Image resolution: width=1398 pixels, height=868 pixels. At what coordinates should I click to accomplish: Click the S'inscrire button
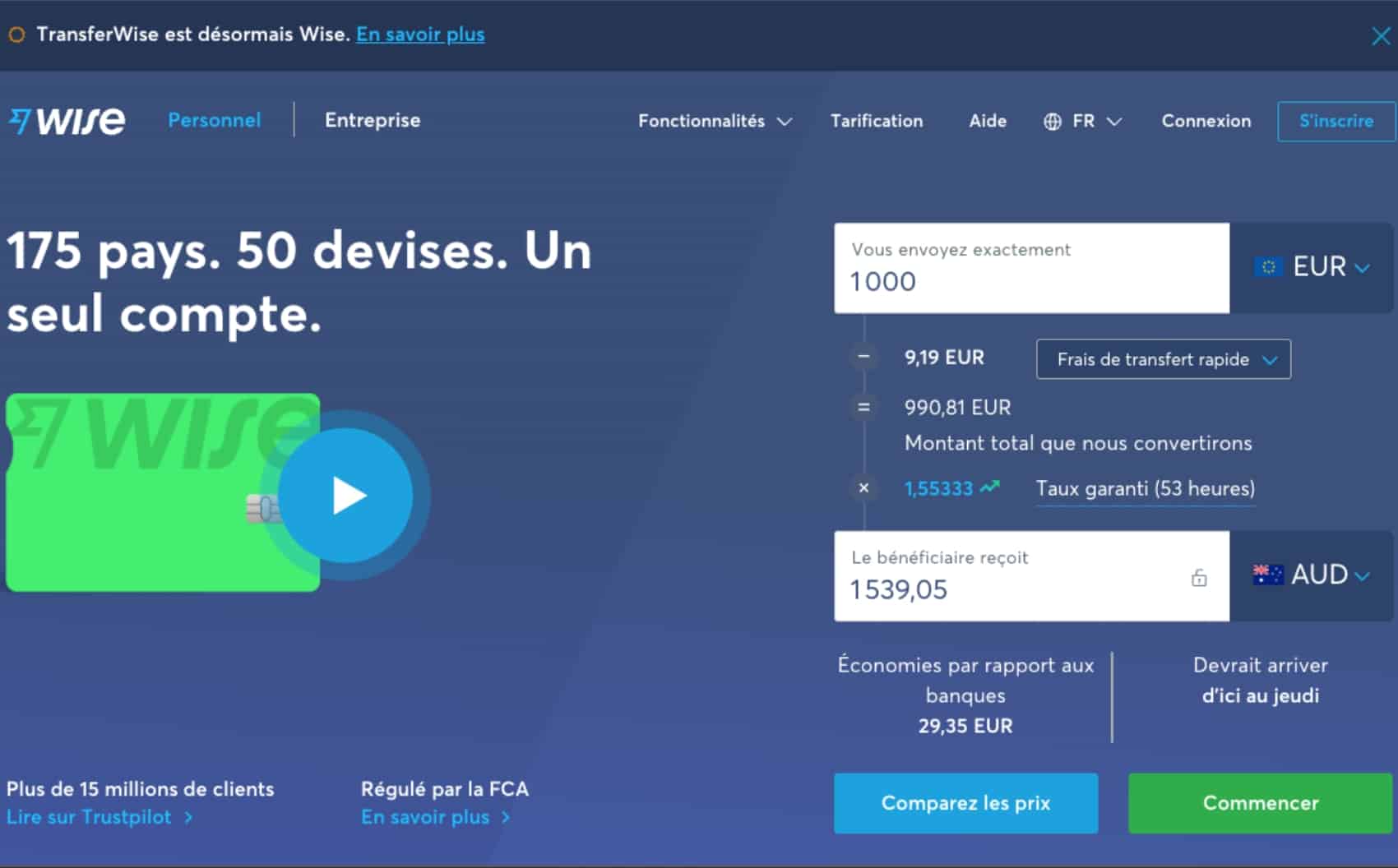[x=1336, y=122]
